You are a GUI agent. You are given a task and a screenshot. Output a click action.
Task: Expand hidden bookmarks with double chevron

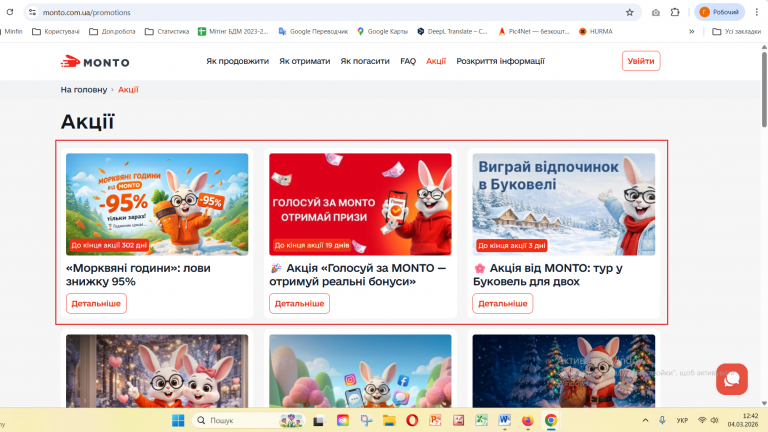tap(692, 31)
